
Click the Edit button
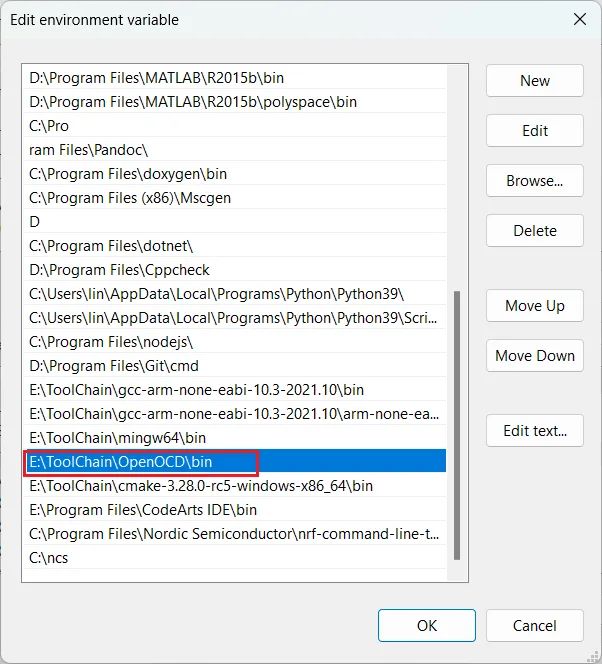point(535,131)
